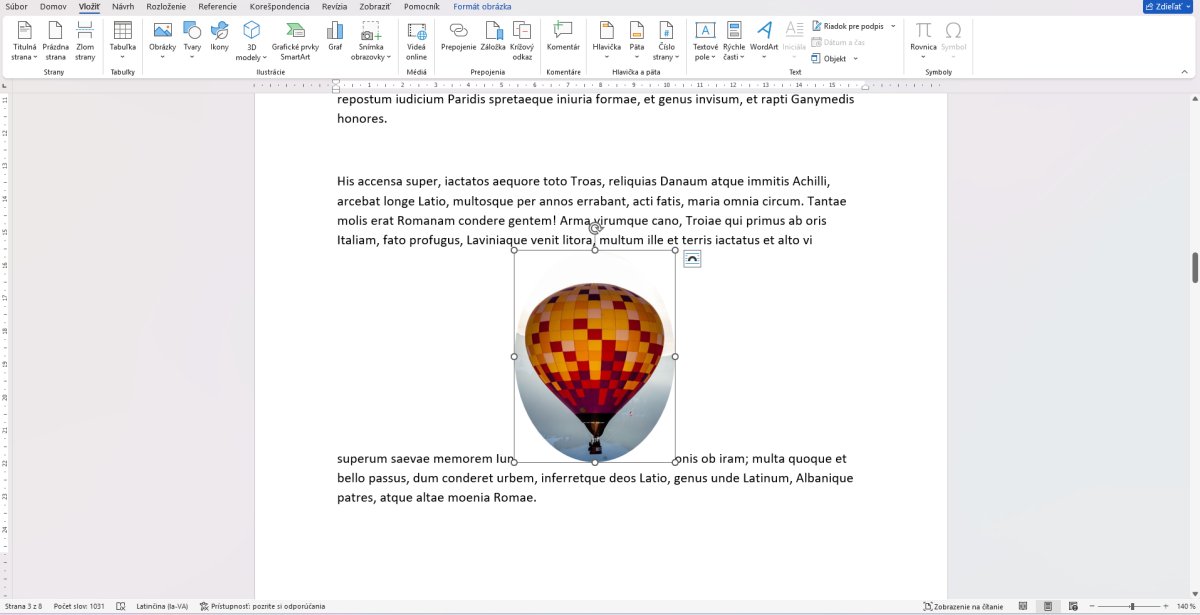This screenshot has width=1200, height=615.
Task: Insert a Titulná strana cover page
Action: (24, 42)
